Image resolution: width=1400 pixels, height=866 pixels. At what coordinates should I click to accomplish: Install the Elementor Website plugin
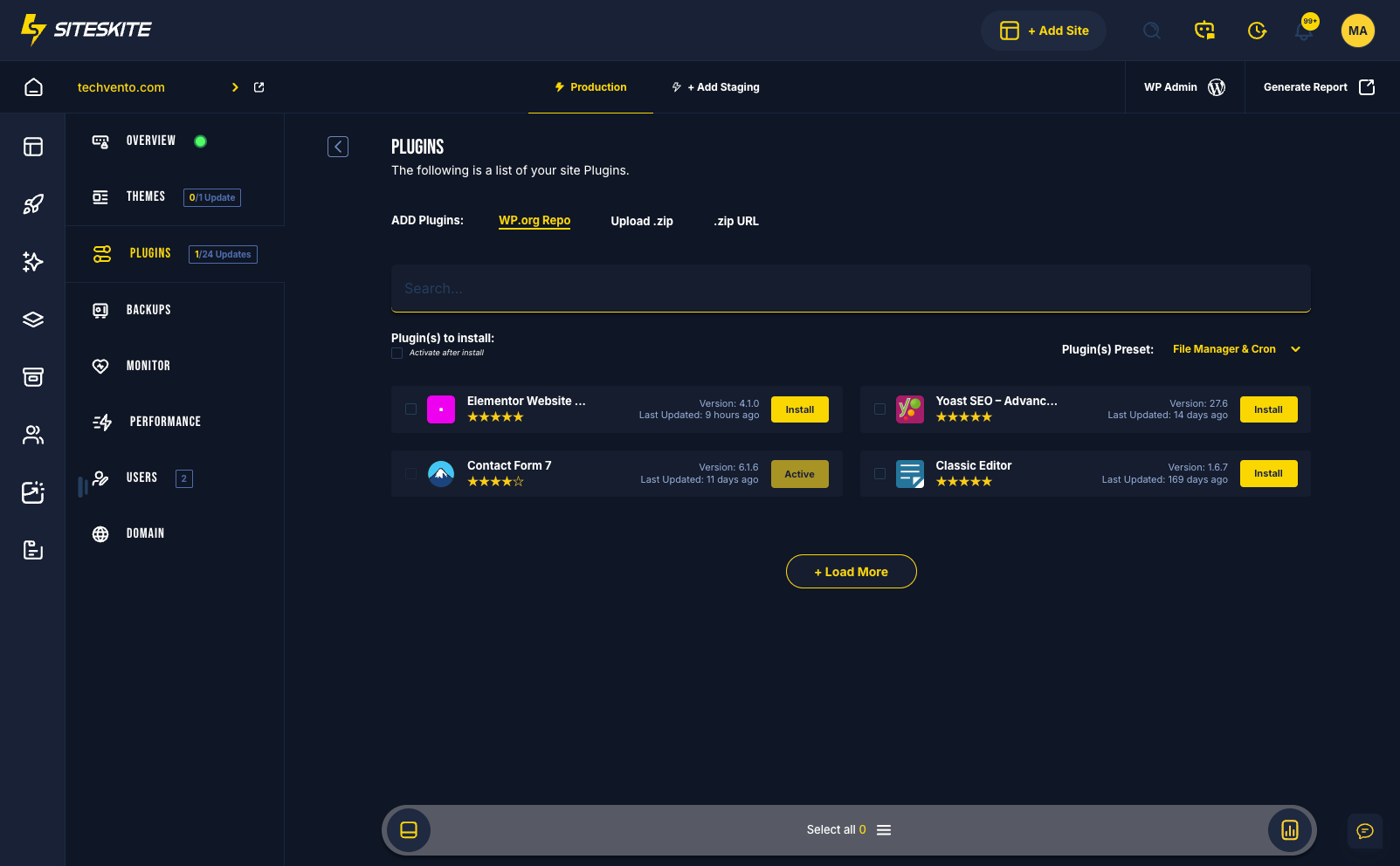click(x=800, y=409)
